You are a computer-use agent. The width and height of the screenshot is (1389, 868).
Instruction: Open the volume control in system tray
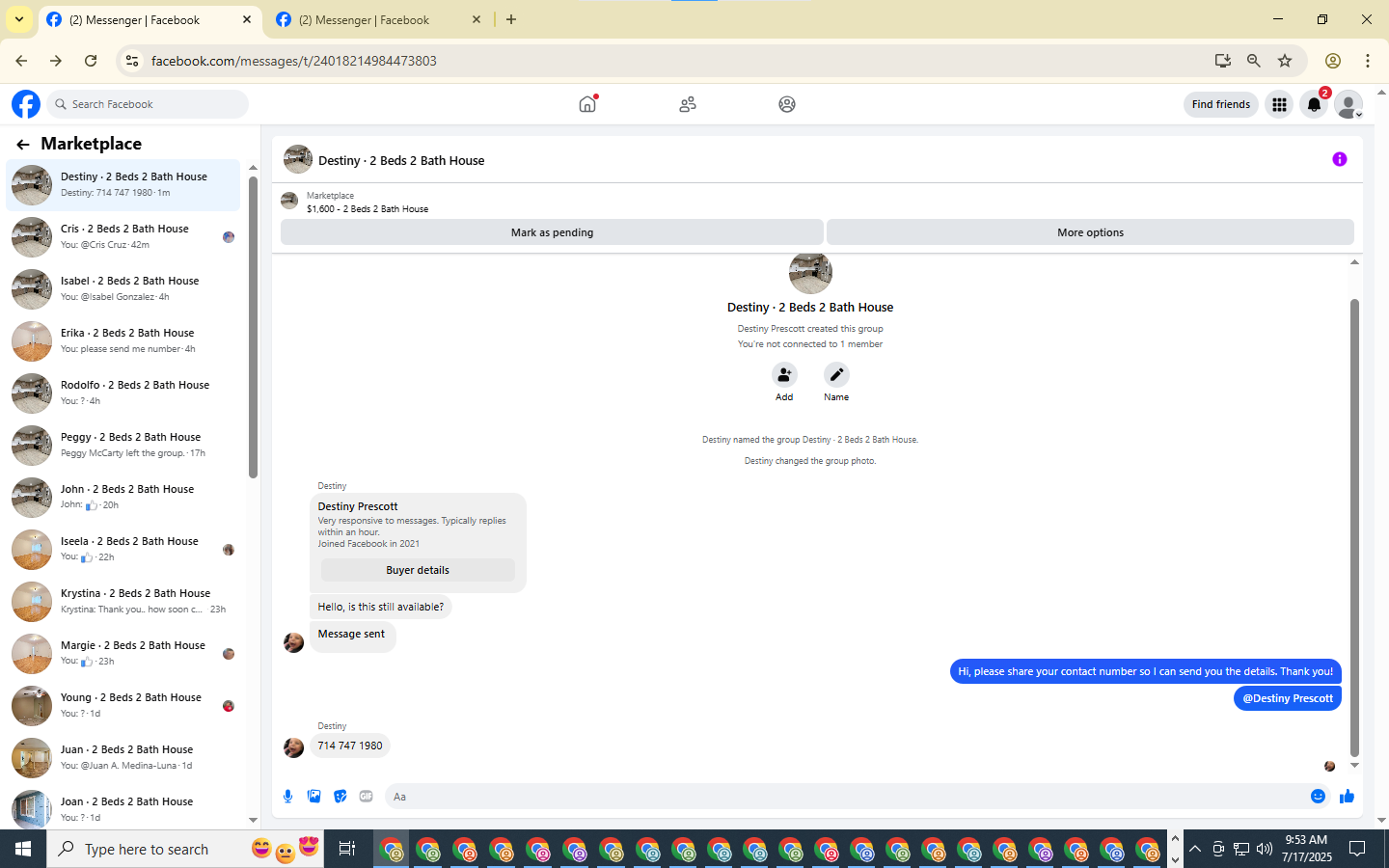(1265, 849)
